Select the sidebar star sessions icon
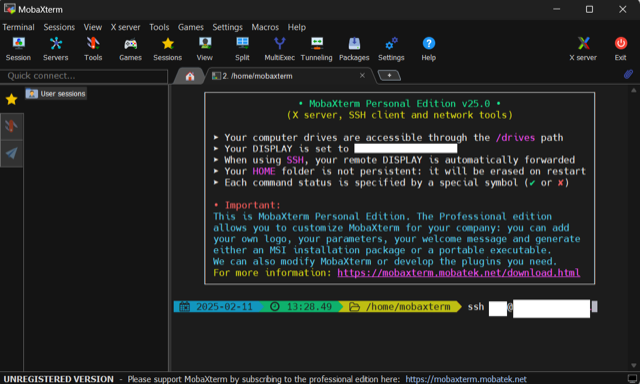The height and width of the screenshot is (384, 640). click(x=11, y=99)
